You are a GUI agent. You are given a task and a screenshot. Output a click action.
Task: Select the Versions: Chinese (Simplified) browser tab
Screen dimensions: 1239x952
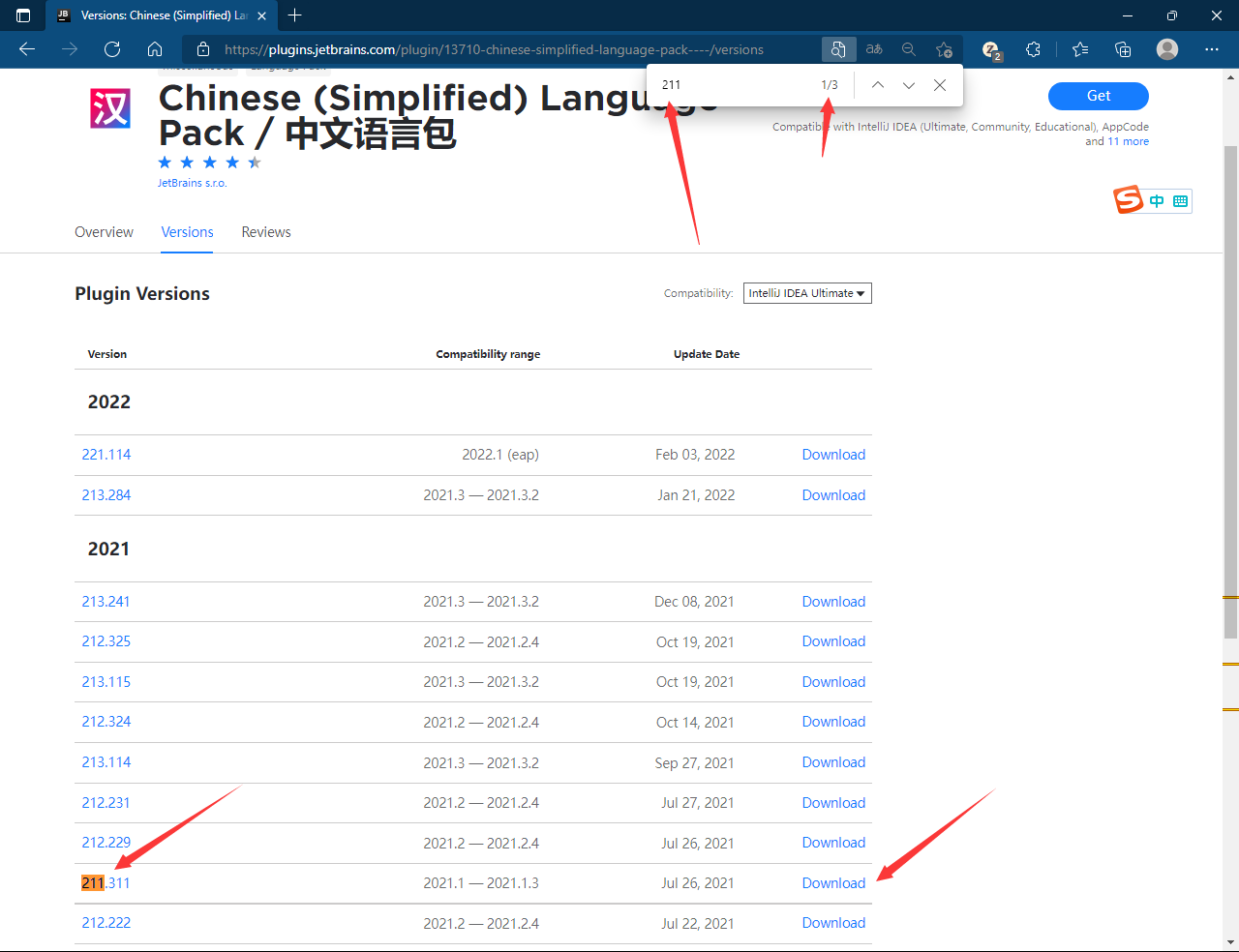(162, 15)
